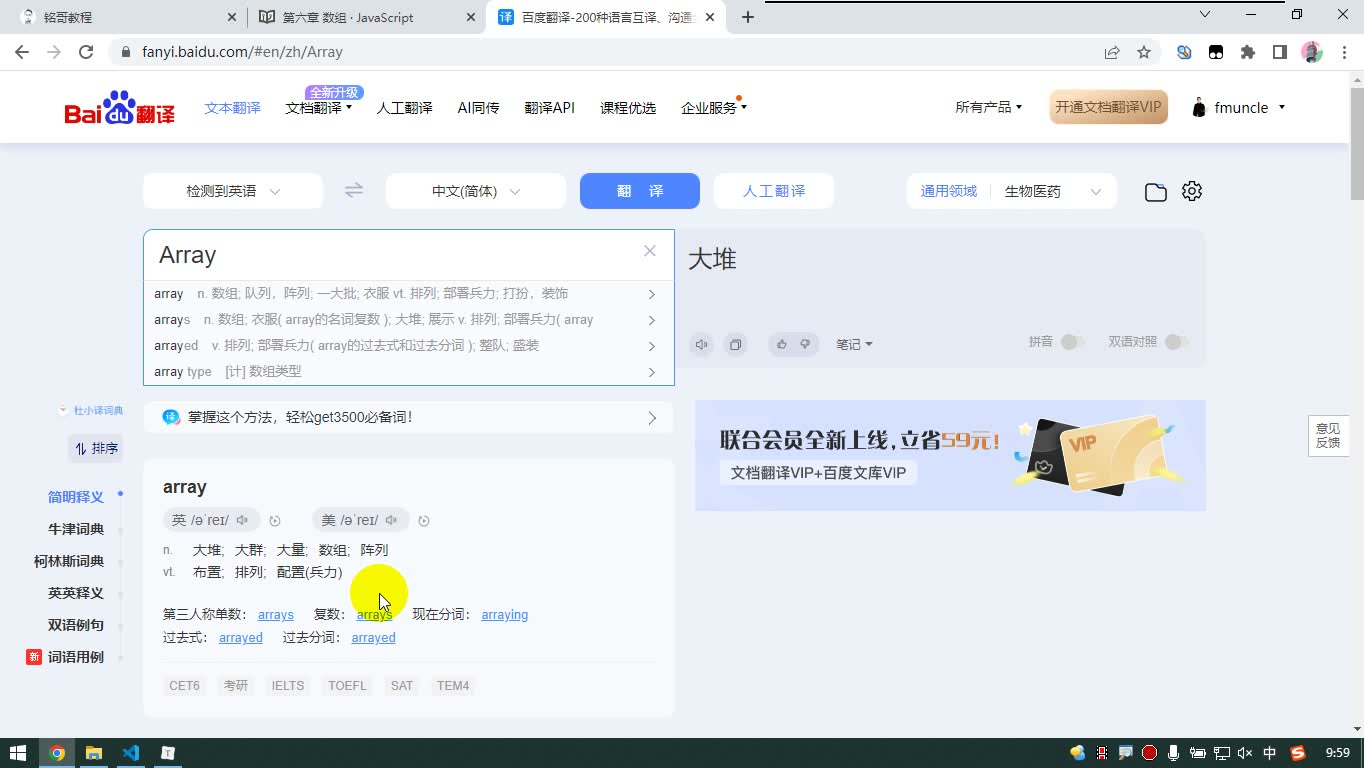Open the VIP membership banner
The width and height of the screenshot is (1364, 768).
950,455
